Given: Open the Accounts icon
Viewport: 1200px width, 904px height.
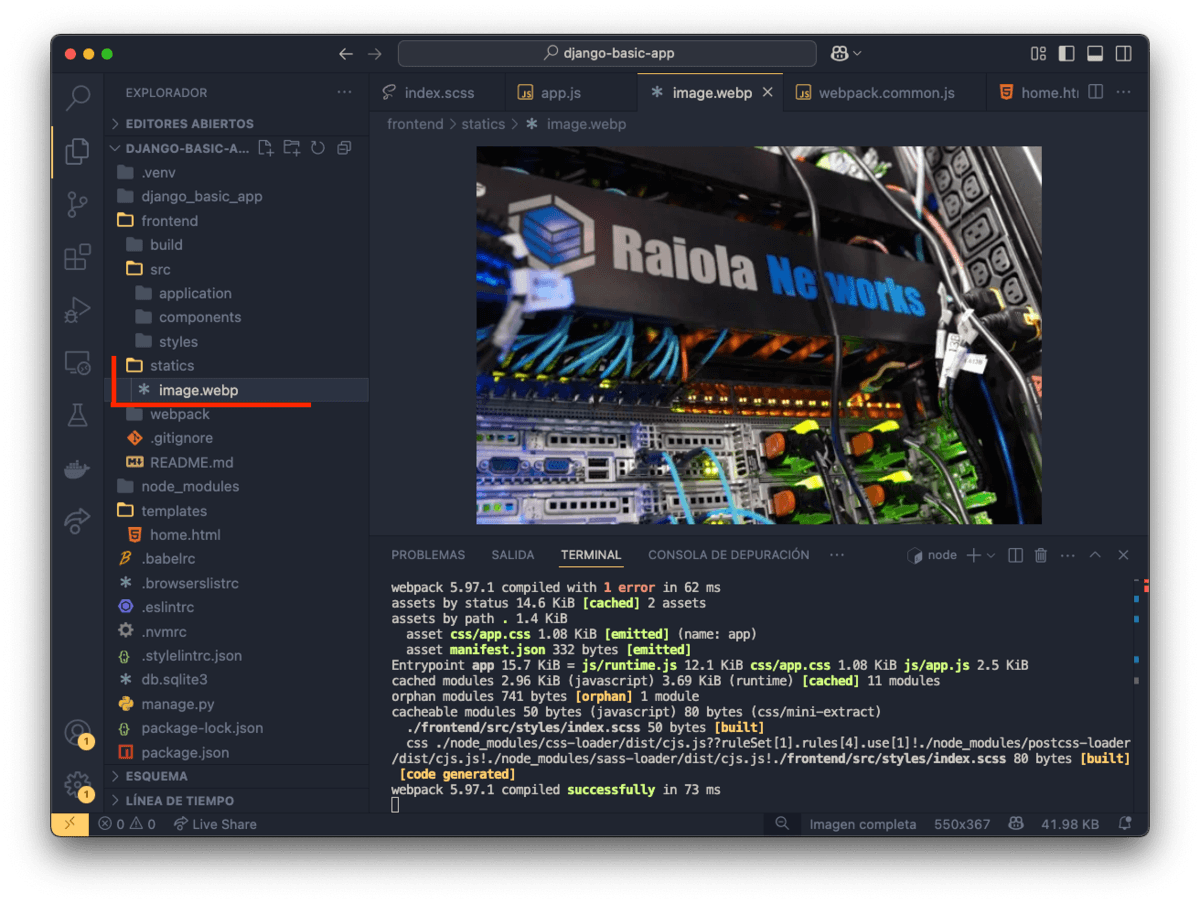Looking at the screenshot, I should coord(77,732).
